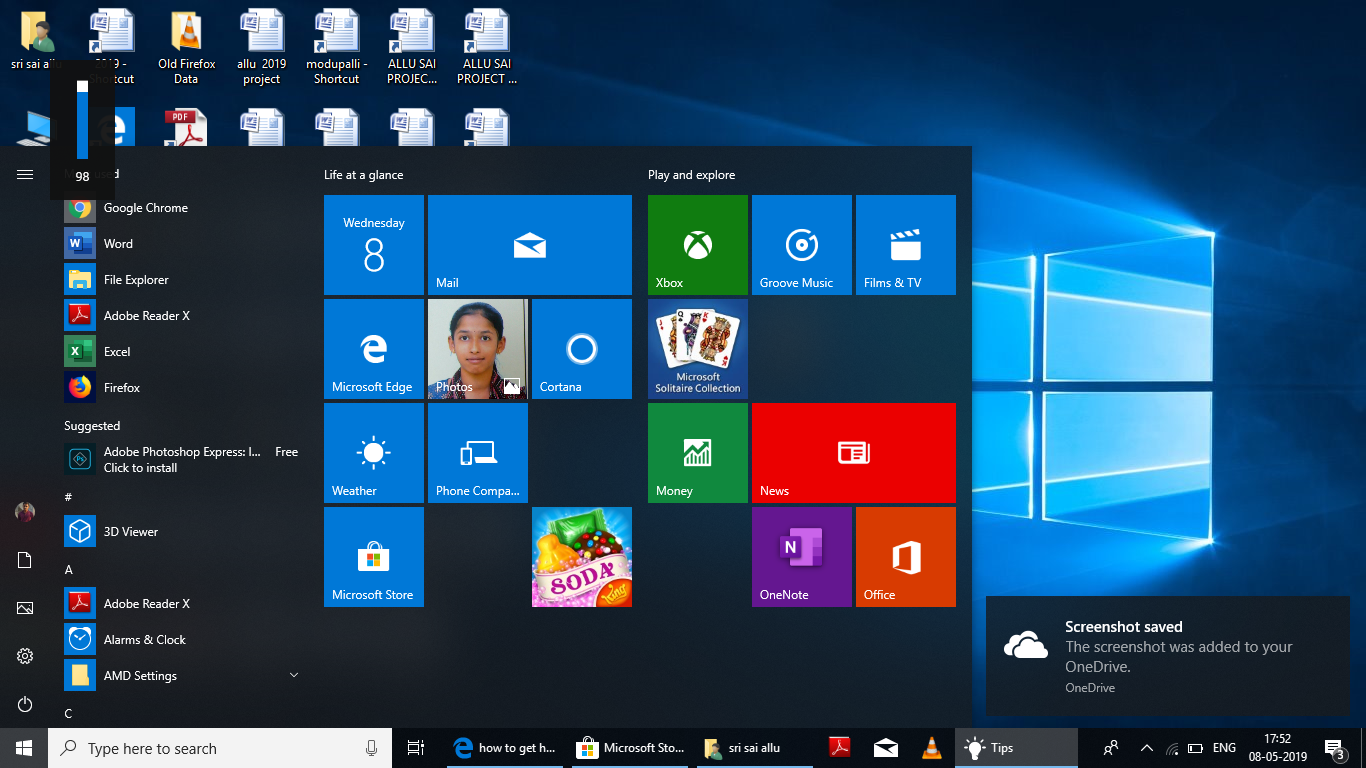Switch to Edge 'how to get h...' taskbar window
Viewport: 1366px width, 768px height.
click(506, 748)
